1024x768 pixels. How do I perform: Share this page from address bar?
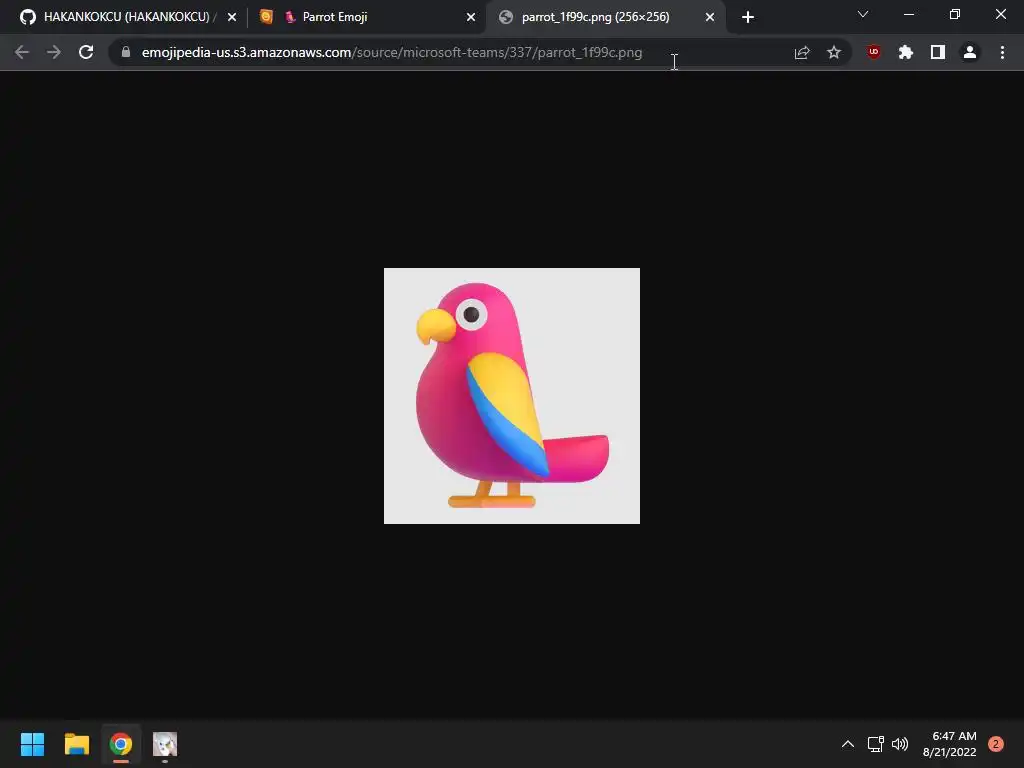click(x=802, y=52)
